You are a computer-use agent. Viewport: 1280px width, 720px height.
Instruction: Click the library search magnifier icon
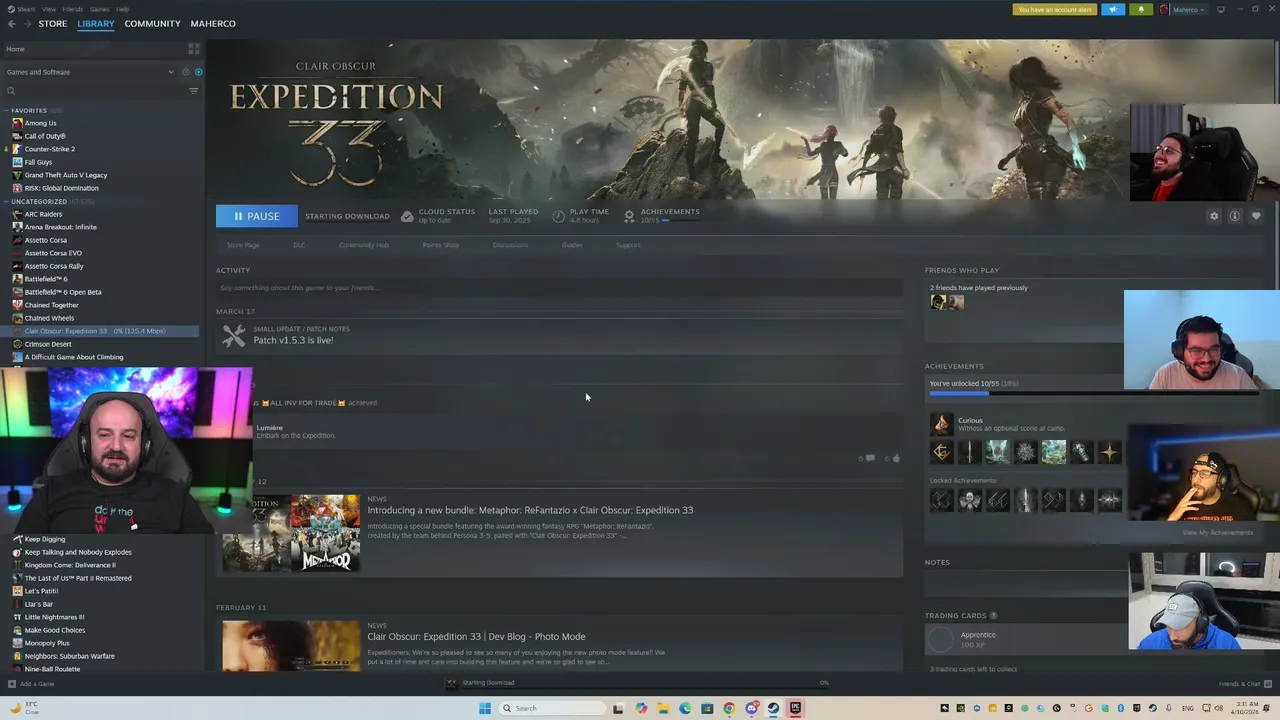(11, 91)
